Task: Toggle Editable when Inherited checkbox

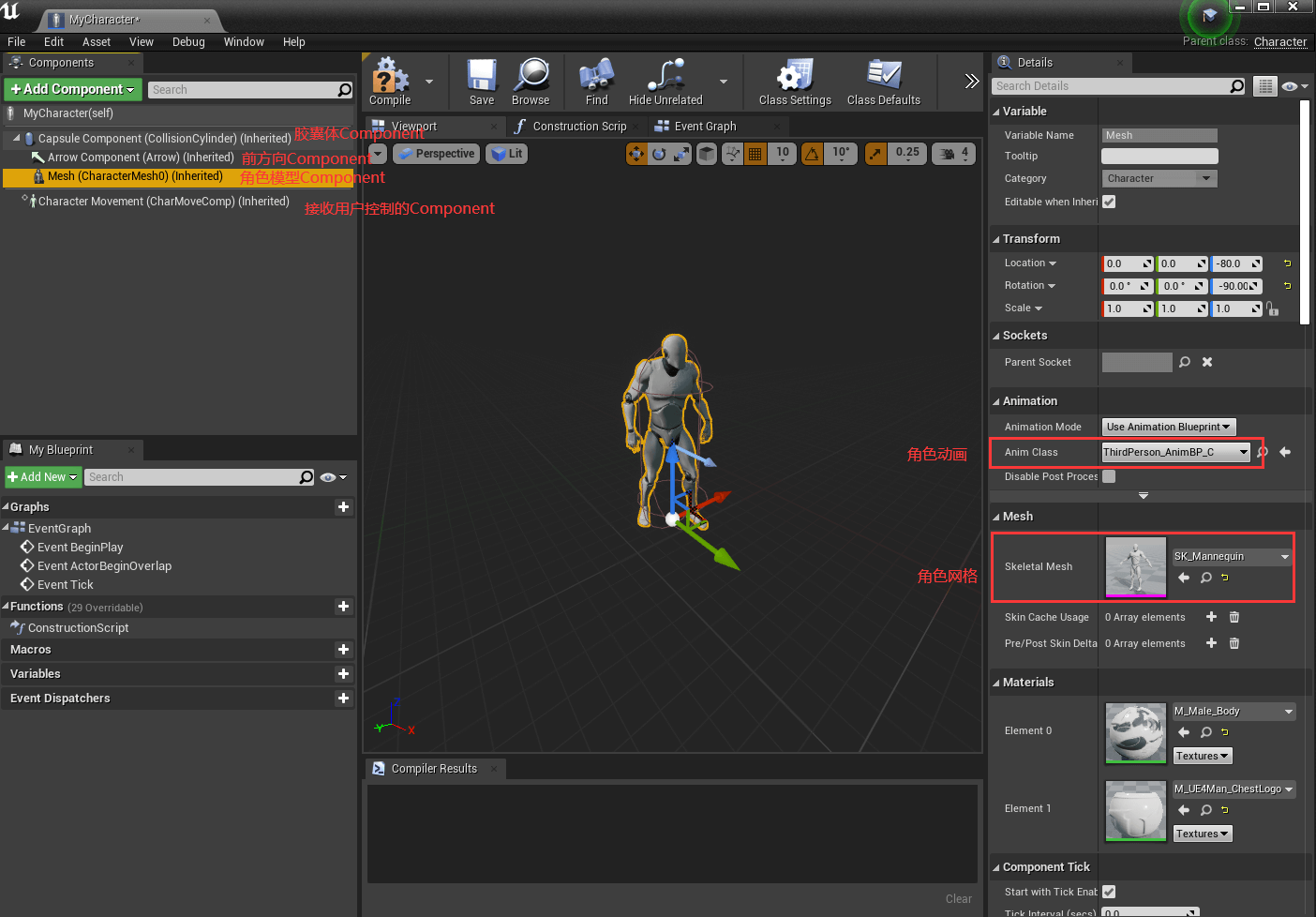Action: coord(1109,202)
